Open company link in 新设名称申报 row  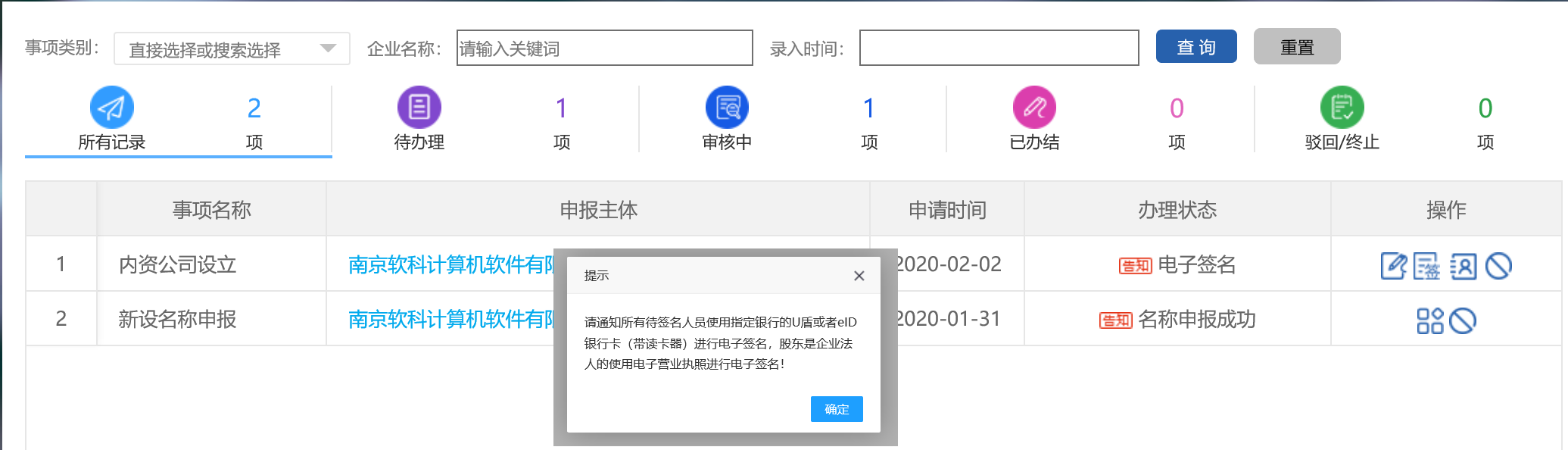tap(451, 320)
